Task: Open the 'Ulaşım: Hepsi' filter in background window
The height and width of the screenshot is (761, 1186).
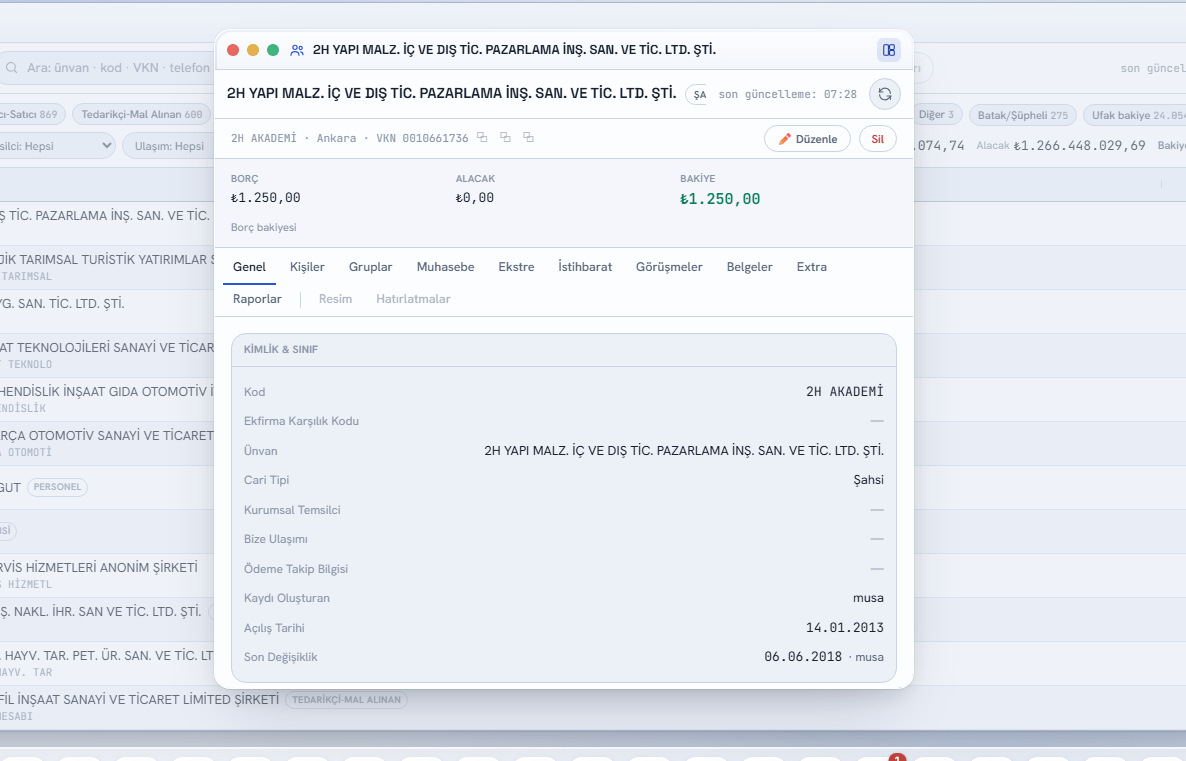Action: 169,146
